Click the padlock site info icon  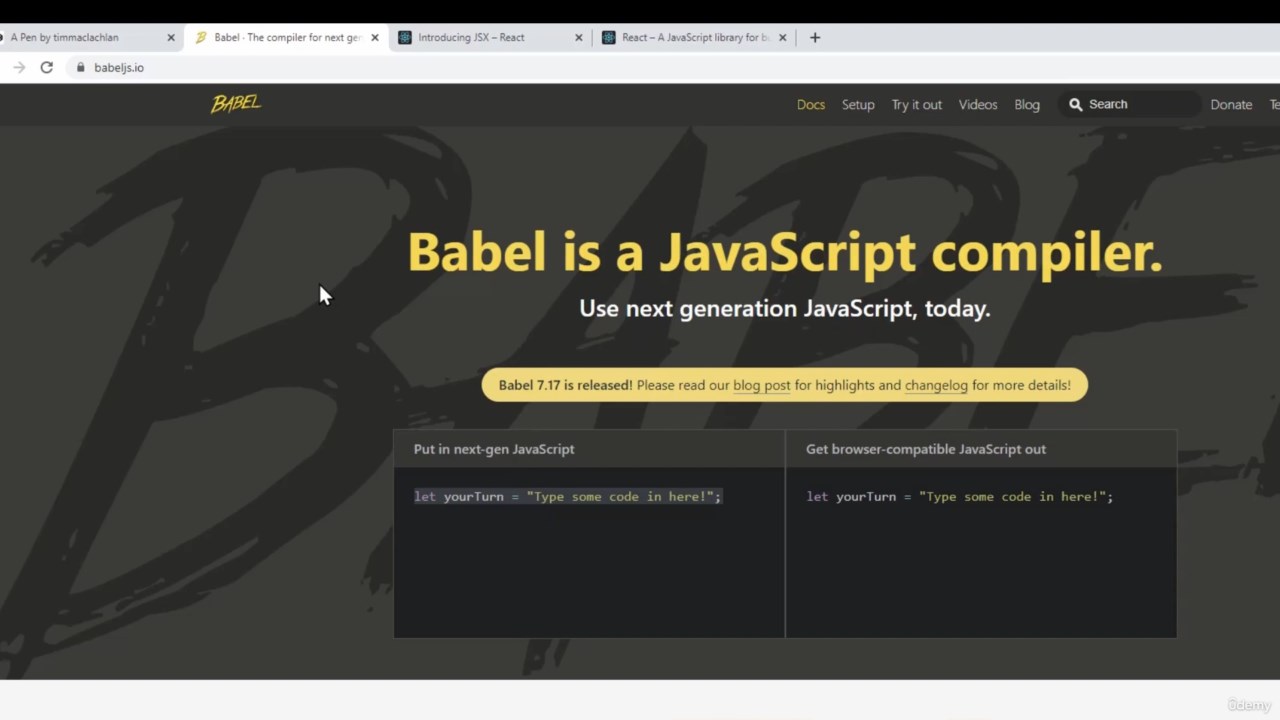point(81,67)
